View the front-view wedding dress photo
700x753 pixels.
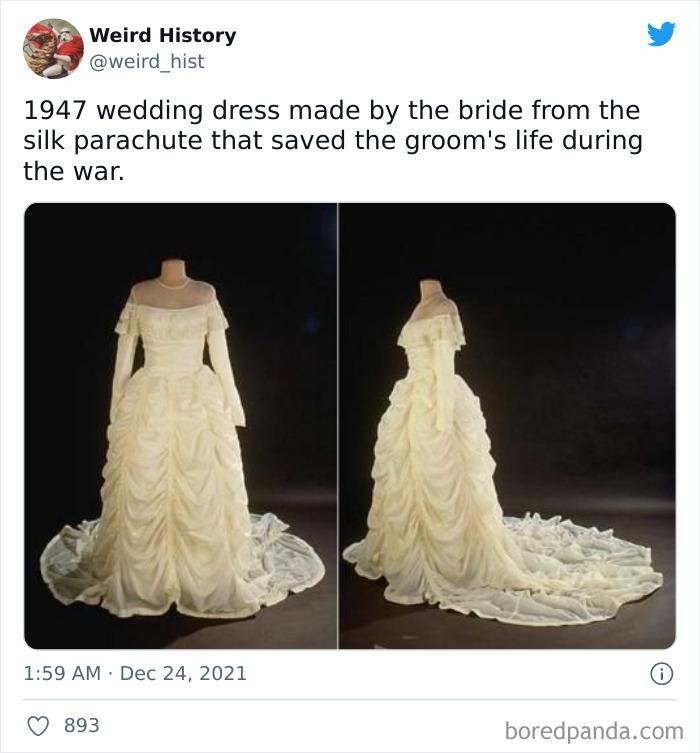181,425
